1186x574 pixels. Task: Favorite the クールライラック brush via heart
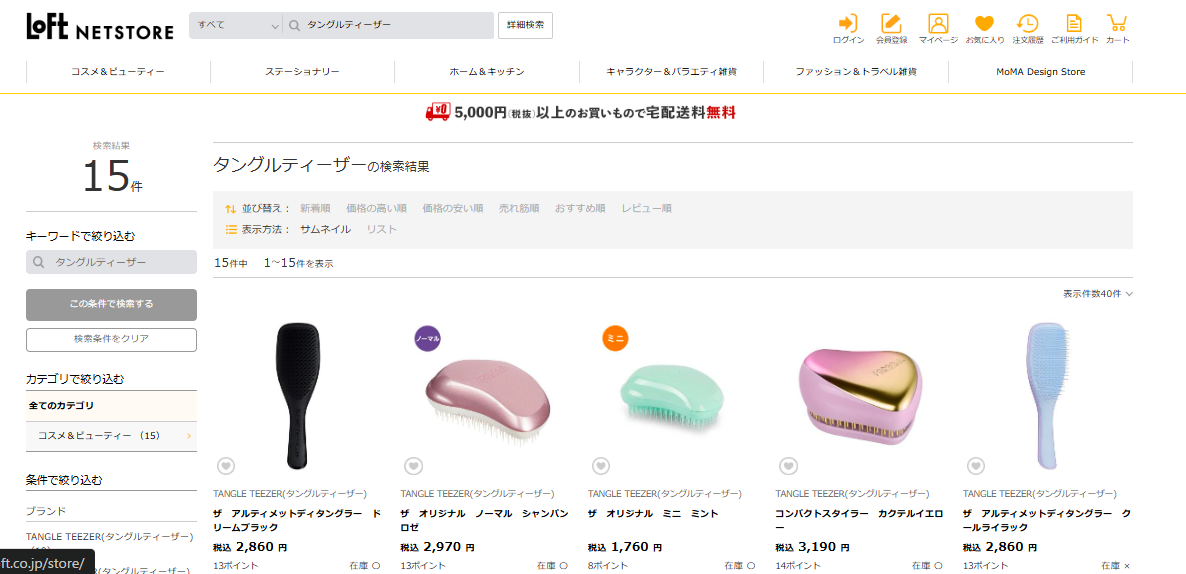click(x=976, y=466)
